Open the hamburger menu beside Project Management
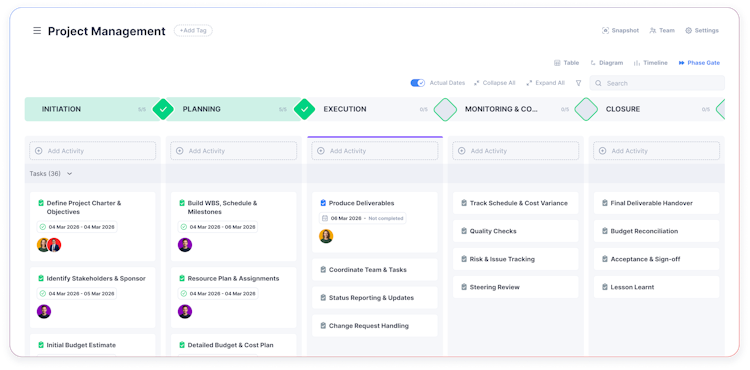The height and width of the screenshot is (370, 750). tap(37, 31)
